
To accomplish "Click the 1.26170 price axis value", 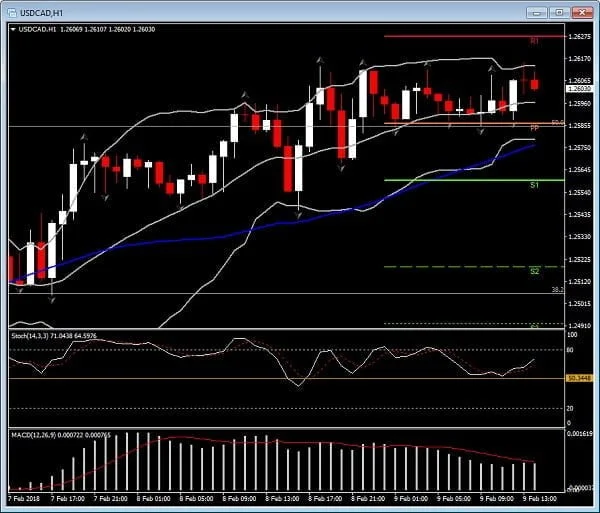I will pyautogui.click(x=580, y=59).
